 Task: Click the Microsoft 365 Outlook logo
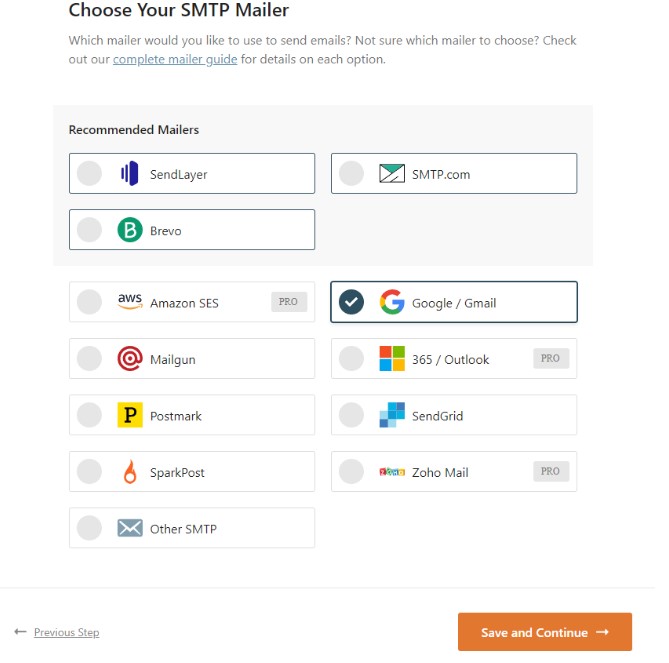392,358
